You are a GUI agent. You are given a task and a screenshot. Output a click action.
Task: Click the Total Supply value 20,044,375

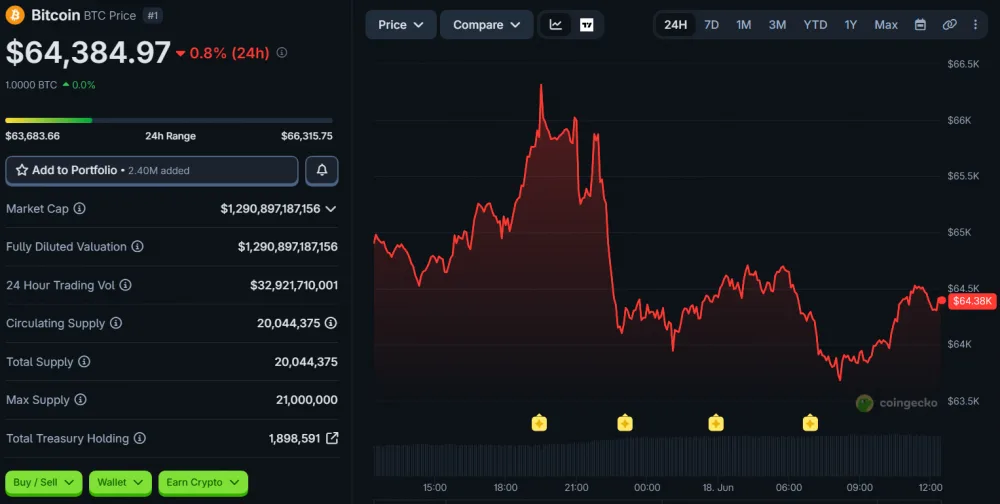(306, 362)
